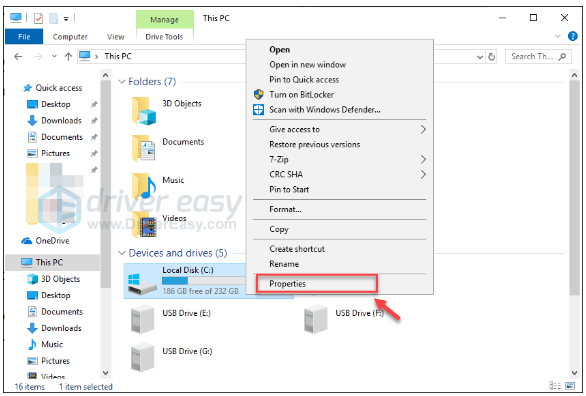The image size is (586, 396).
Task: Open the File tab
Action: pyautogui.click(x=24, y=37)
